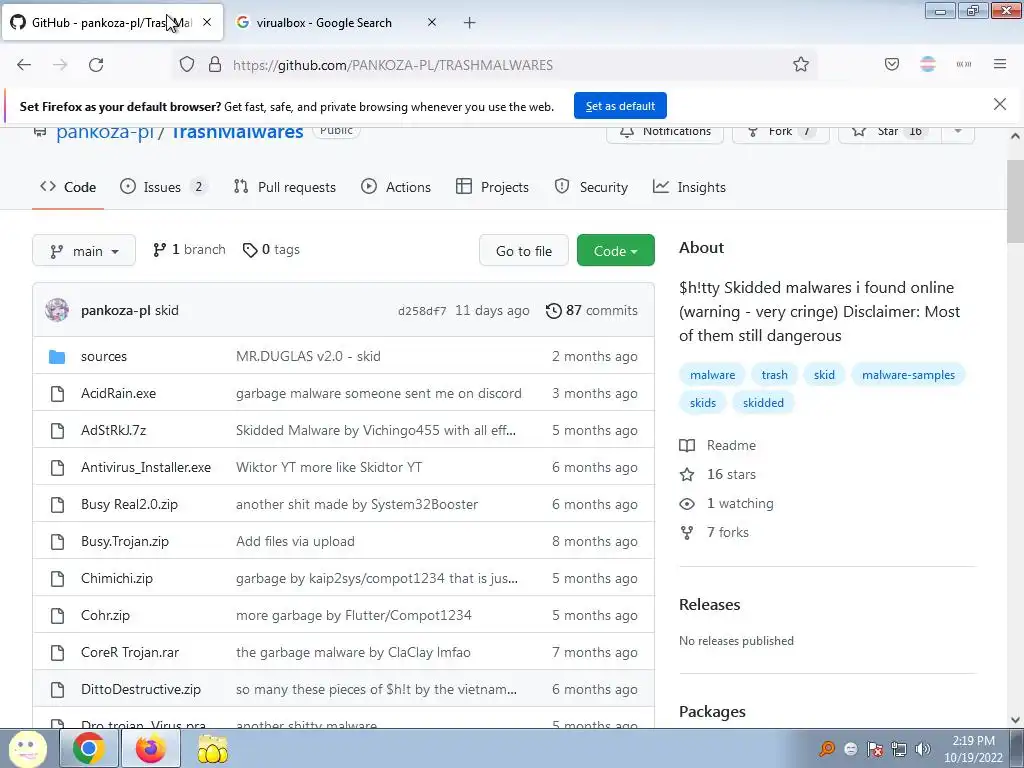Open the Security tab
This screenshot has width=1024, height=768.
pos(591,187)
